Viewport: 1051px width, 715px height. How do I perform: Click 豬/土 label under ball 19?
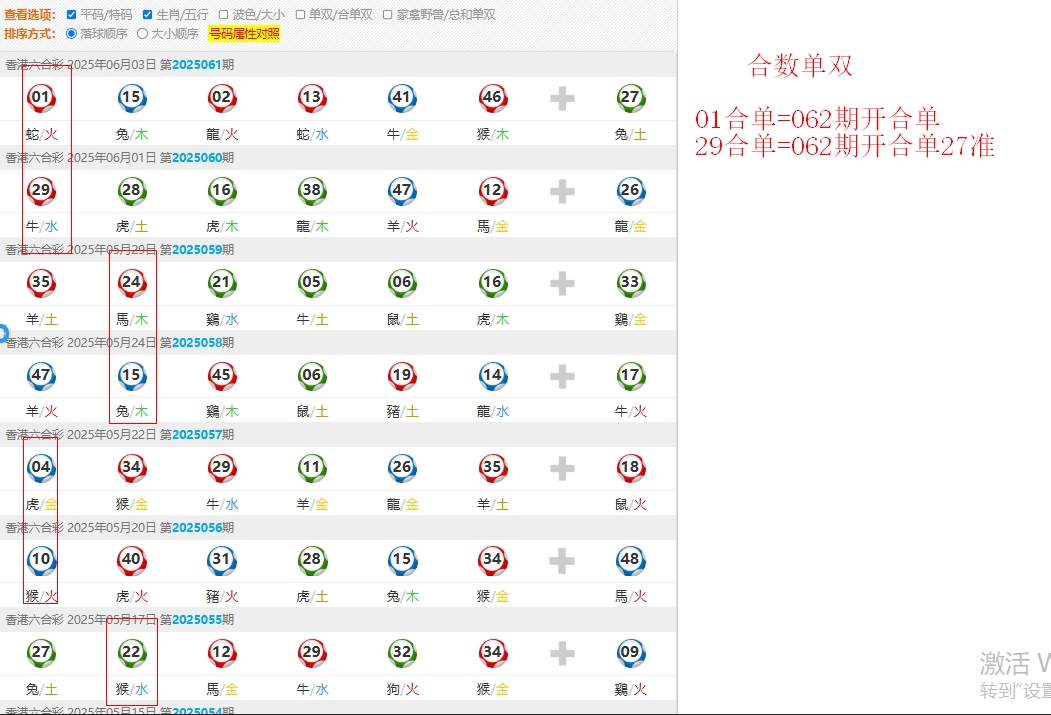402,411
